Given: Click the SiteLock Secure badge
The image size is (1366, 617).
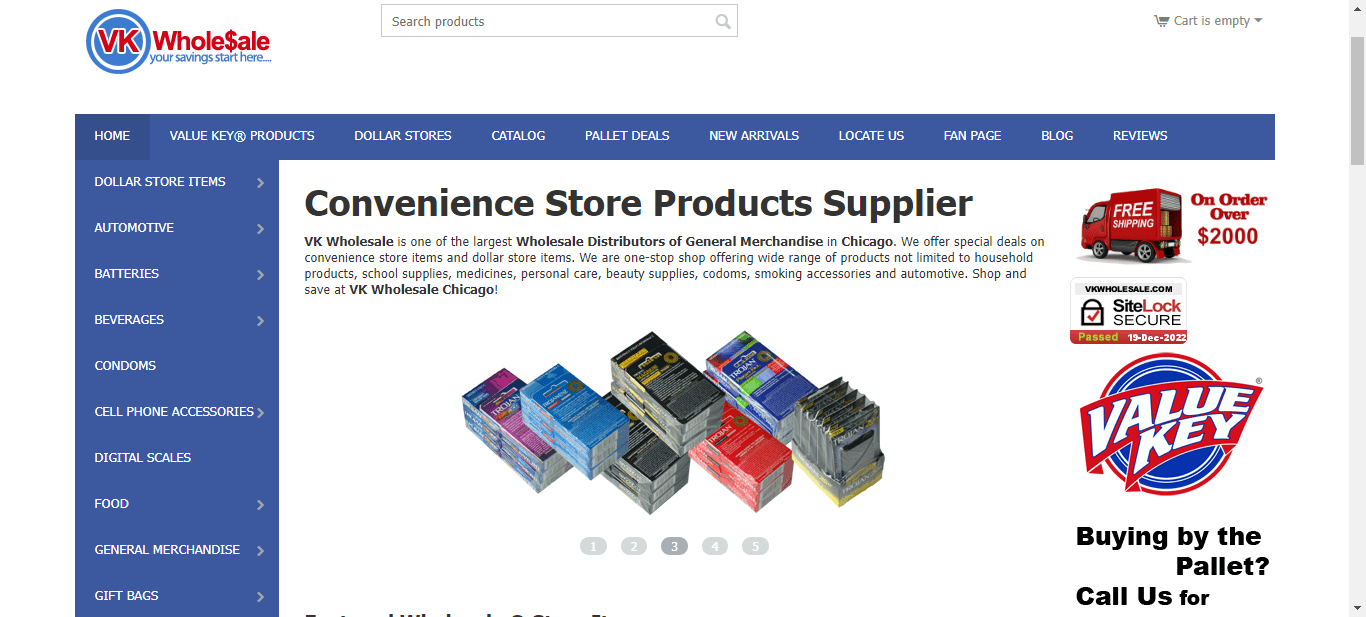Looking at the screenshot, I should (1128, 311).
